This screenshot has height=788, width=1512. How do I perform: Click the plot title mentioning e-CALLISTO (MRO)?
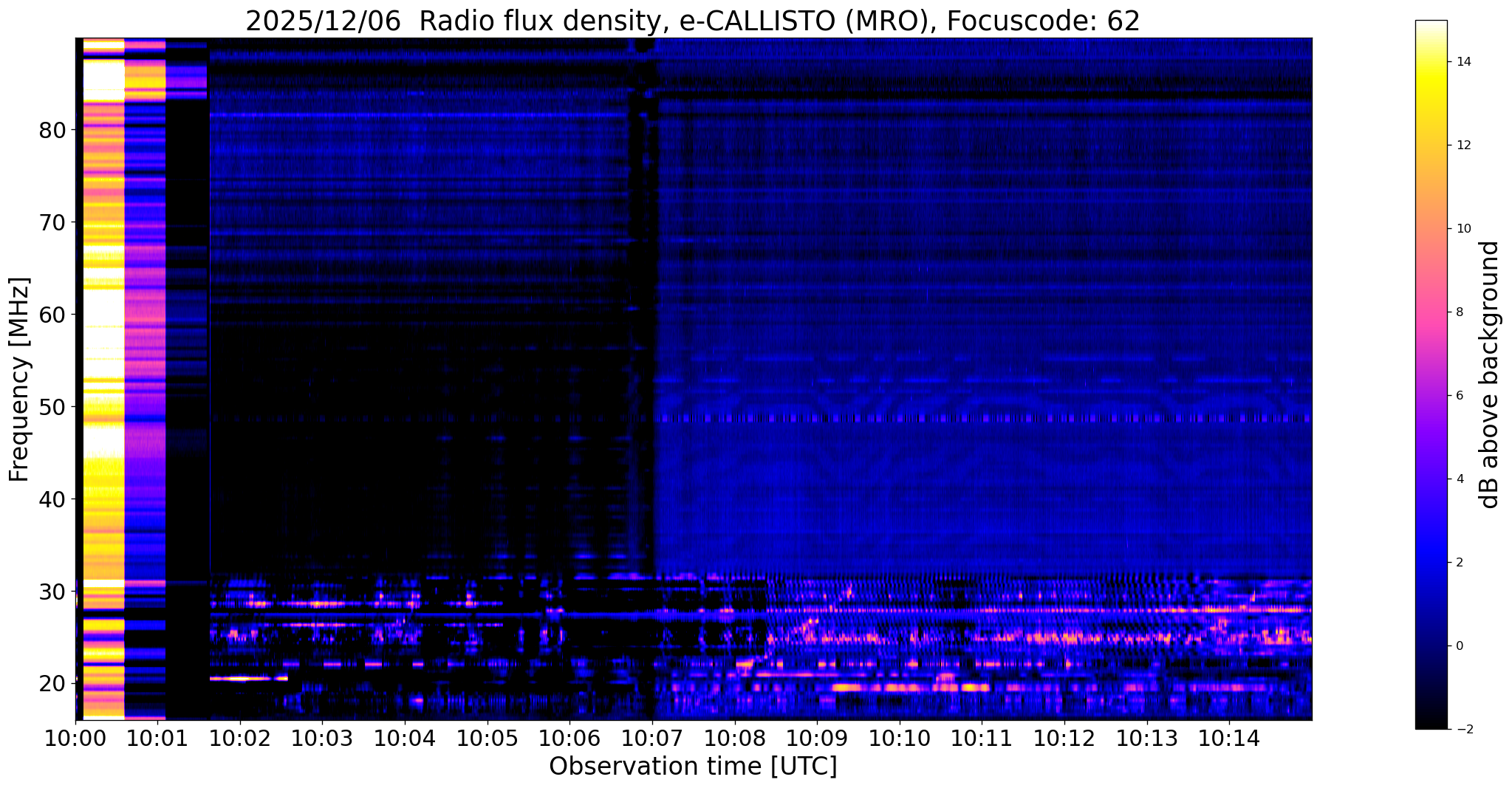(693, 21)
